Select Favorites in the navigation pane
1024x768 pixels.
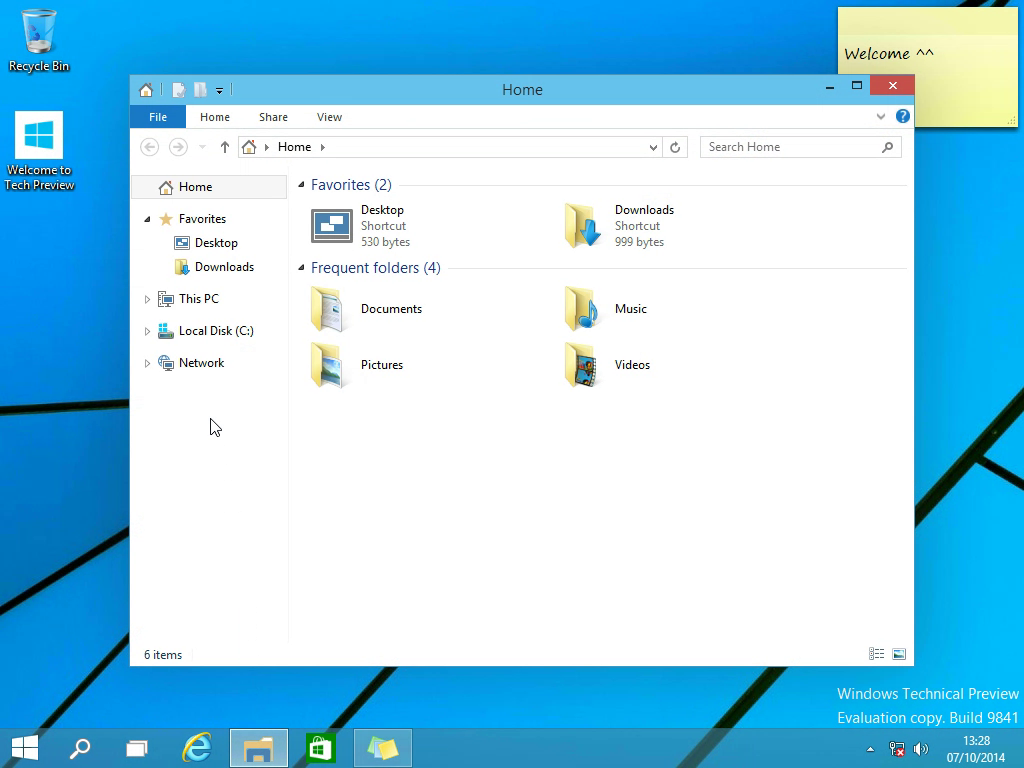coord(202,219)
